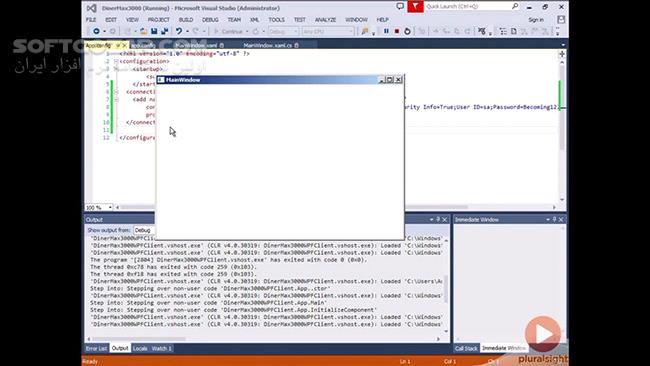Switch to the Locals tab

(140, 348)
